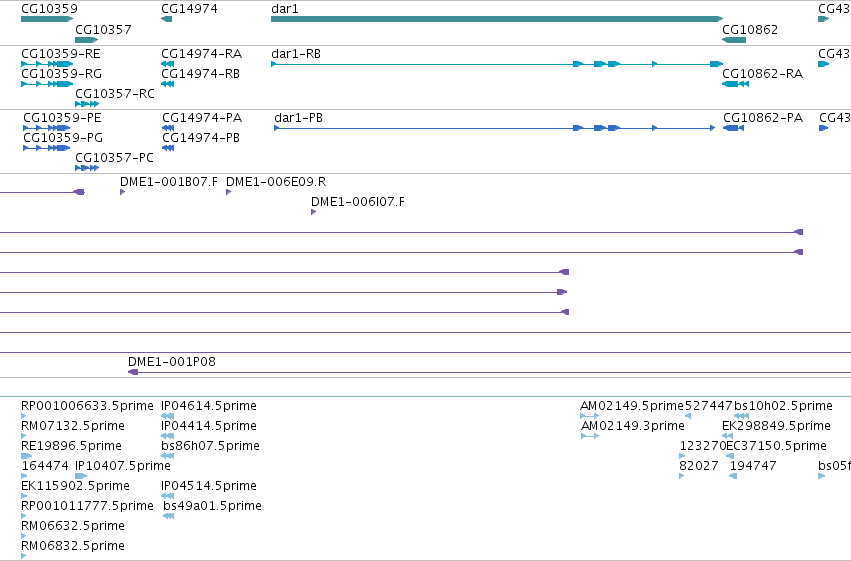
Task: Click the CG10359-RG transcript label
Action: point(61,74)
